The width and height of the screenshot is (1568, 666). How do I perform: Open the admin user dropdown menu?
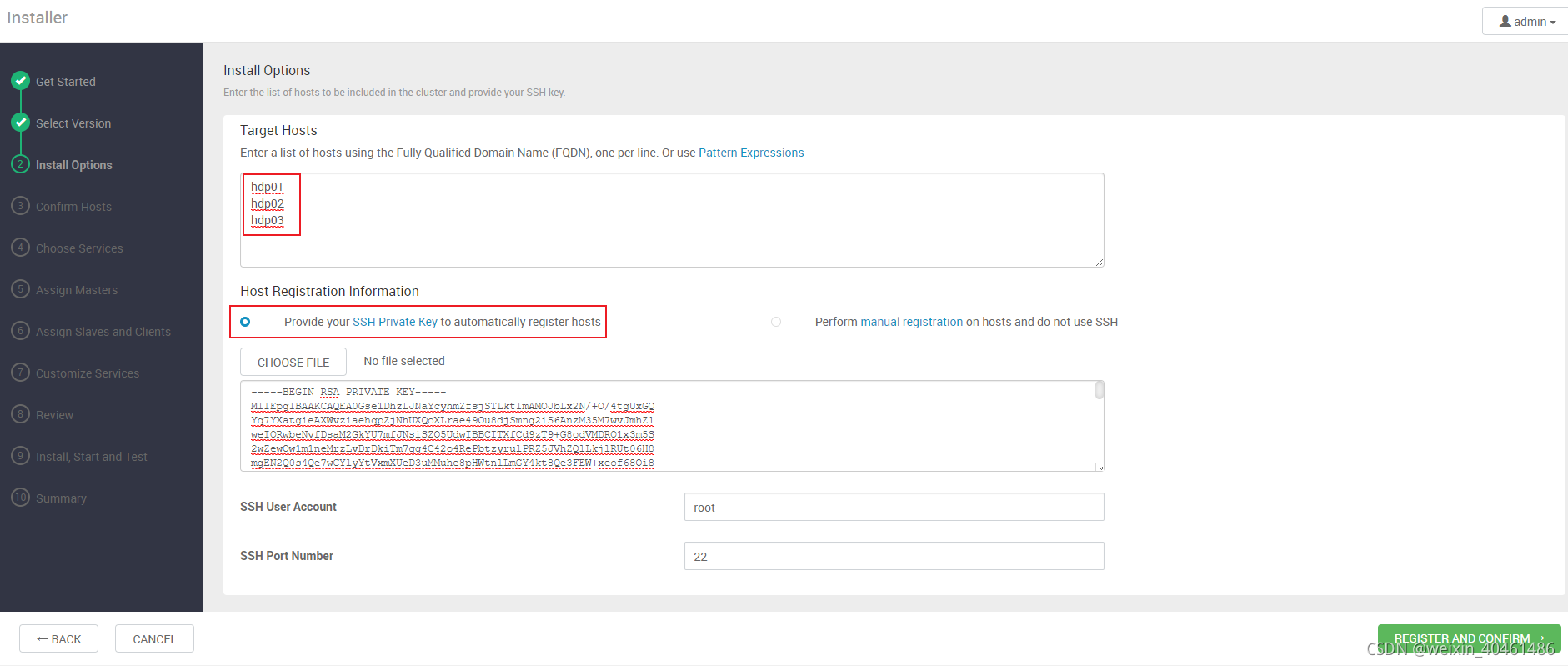pyautogui.click(x=1527, y=21)
